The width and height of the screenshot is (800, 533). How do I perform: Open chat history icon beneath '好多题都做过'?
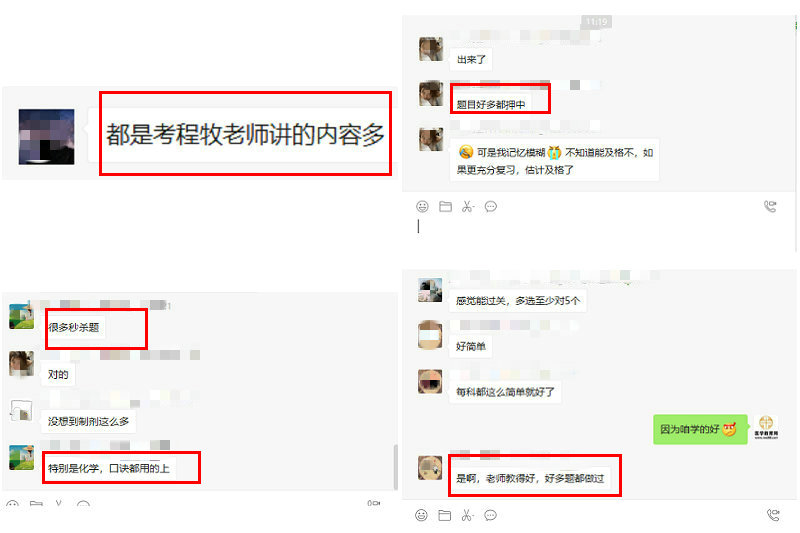pyautogui.click(x=490, y=515)
